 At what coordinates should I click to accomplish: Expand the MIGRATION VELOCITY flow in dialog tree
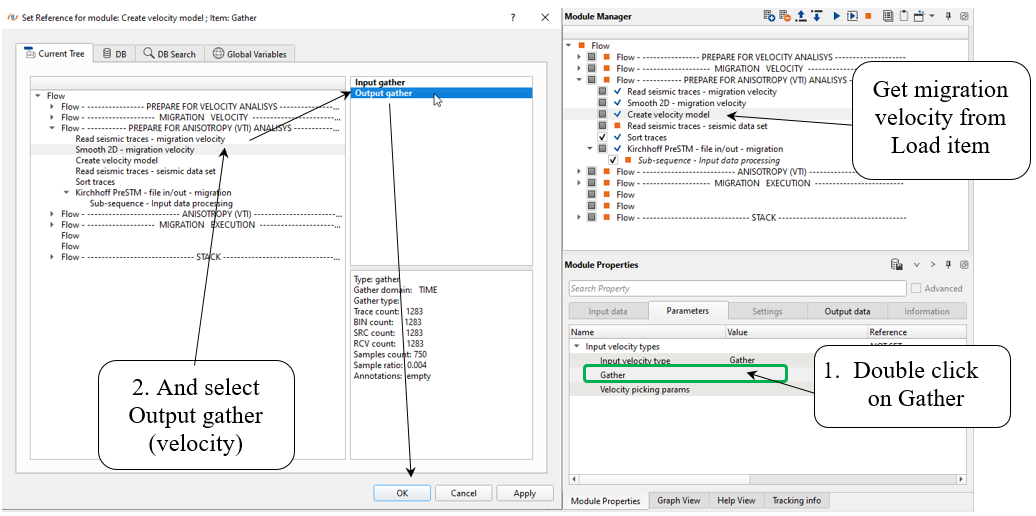point(52,117)
